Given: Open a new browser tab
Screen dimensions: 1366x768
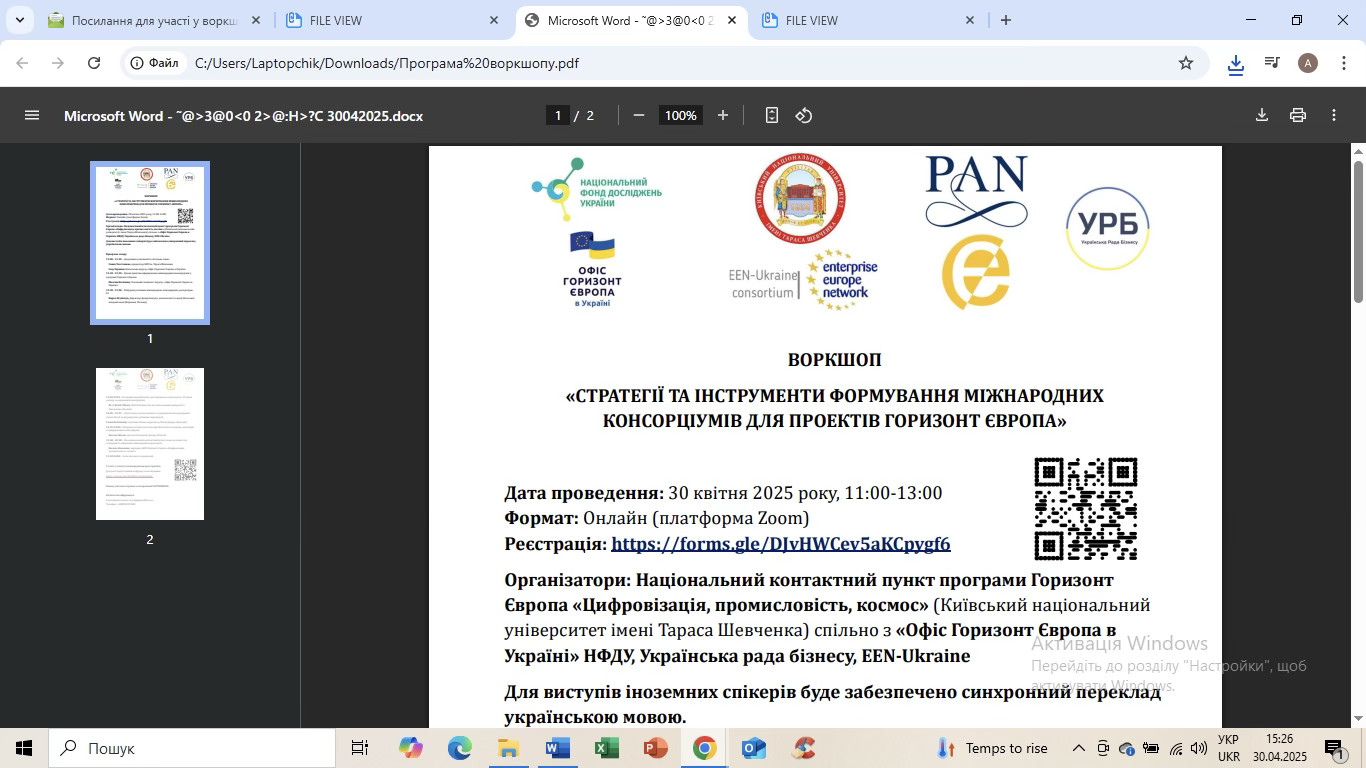Looking at the screenshot, I should tap(1006, 20).
